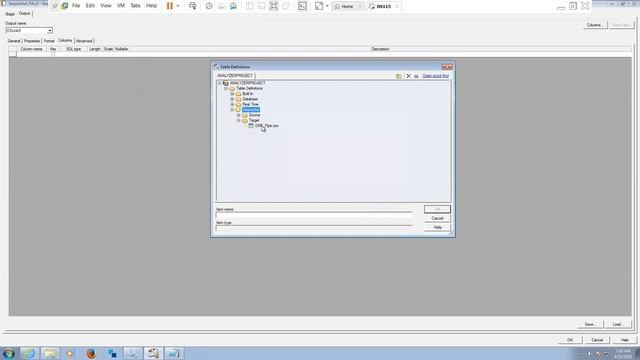The height and width of the screenshot is (360, 640).
Task: Open the pause button dropdown arrow
Action: click(178, 6)
